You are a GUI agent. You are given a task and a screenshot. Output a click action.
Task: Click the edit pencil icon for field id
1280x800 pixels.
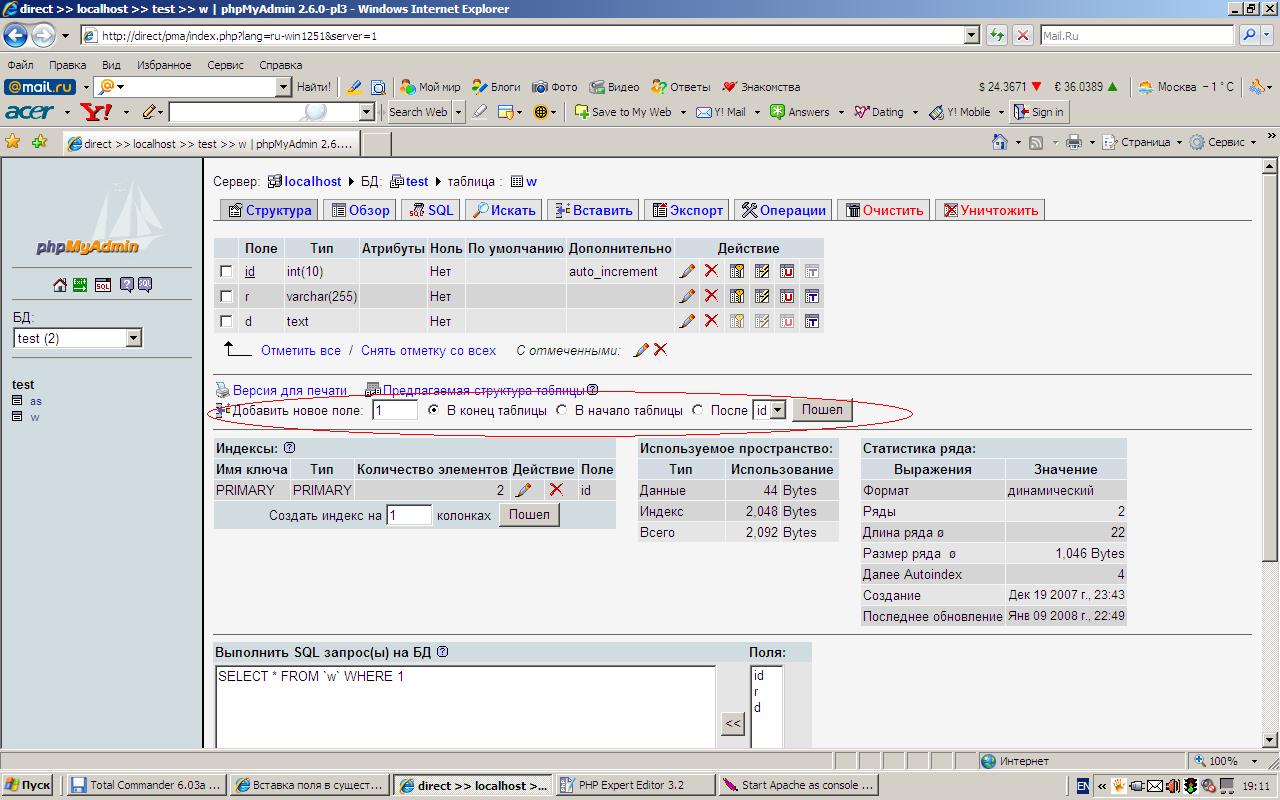(x=687, y=271)
